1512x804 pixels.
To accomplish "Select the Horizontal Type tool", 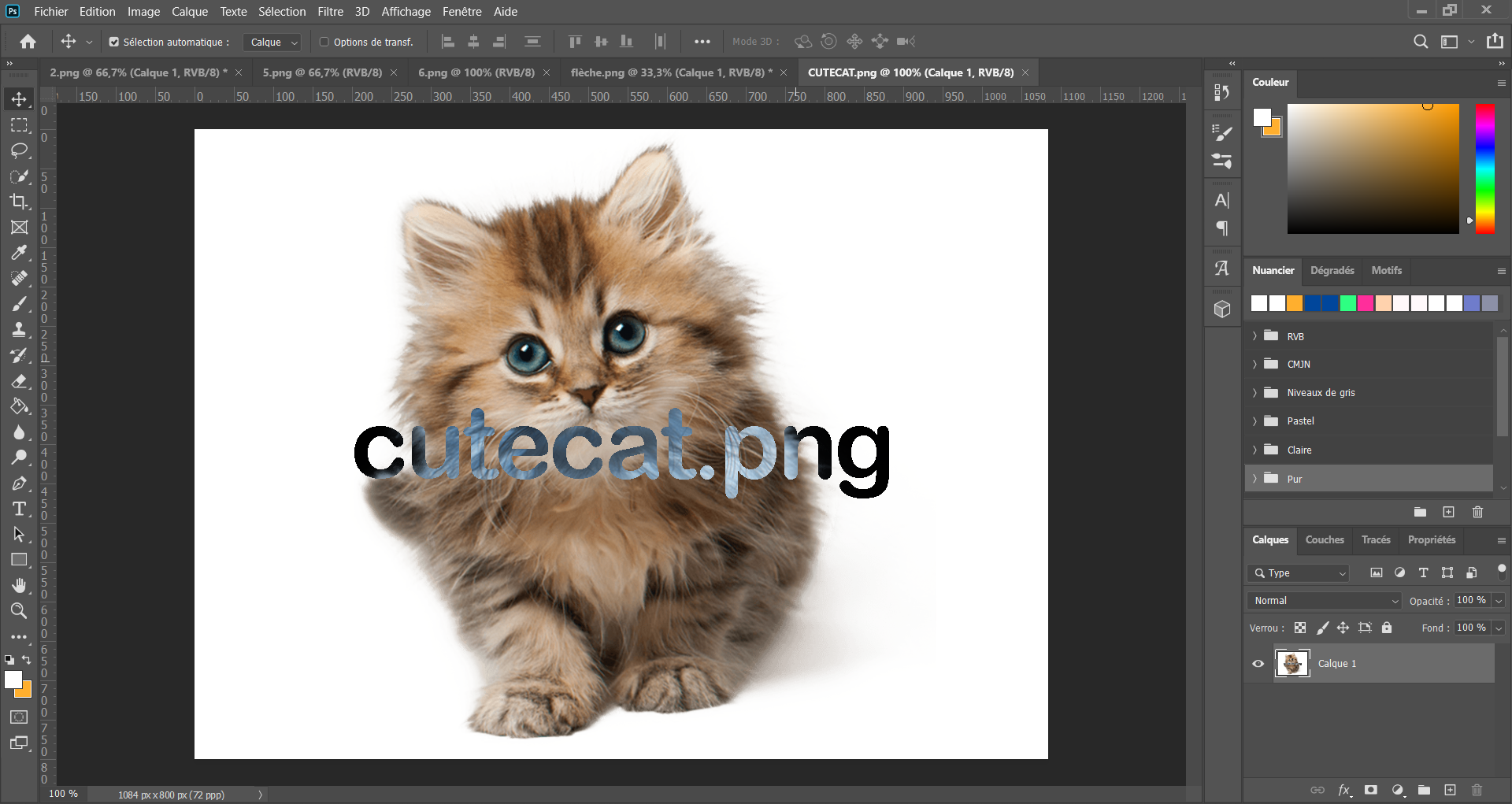I will coord(19,509).
